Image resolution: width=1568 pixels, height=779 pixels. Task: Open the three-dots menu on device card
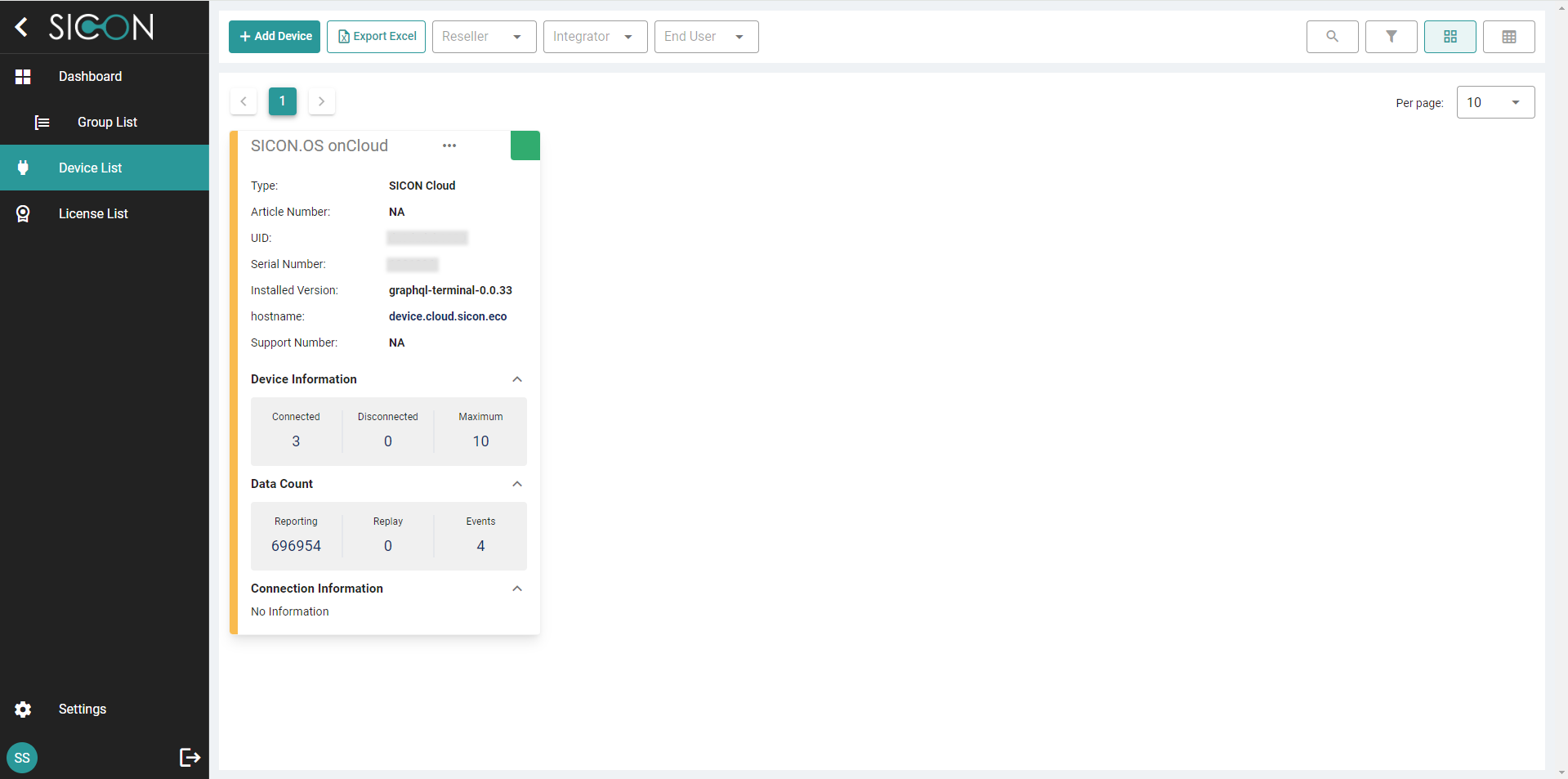coord(449,146)
